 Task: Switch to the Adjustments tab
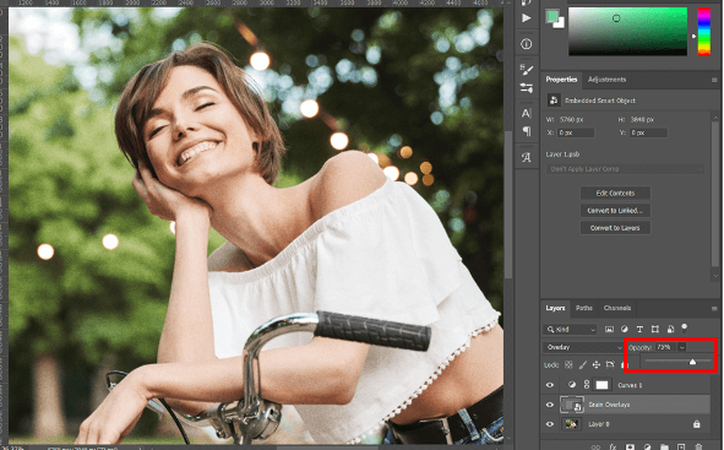pyautogui.click(x=607, y=79)
